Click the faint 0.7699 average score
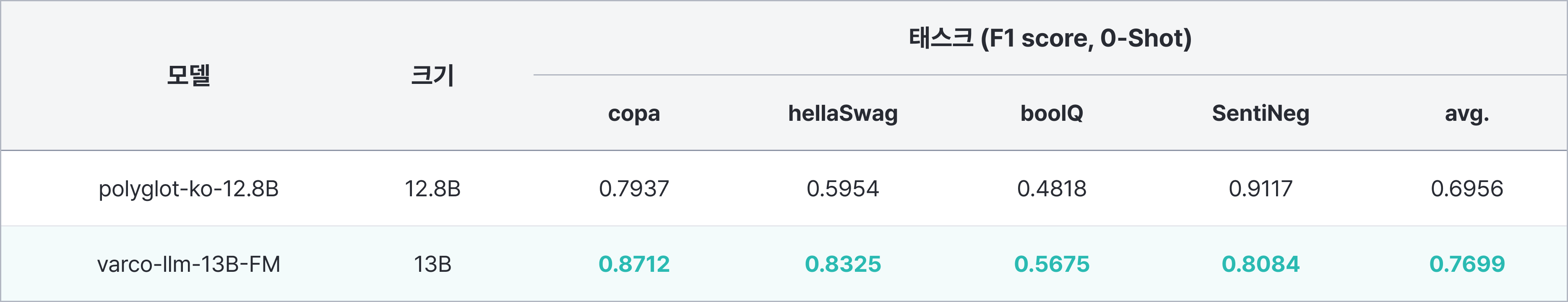 coord(1467,264)
